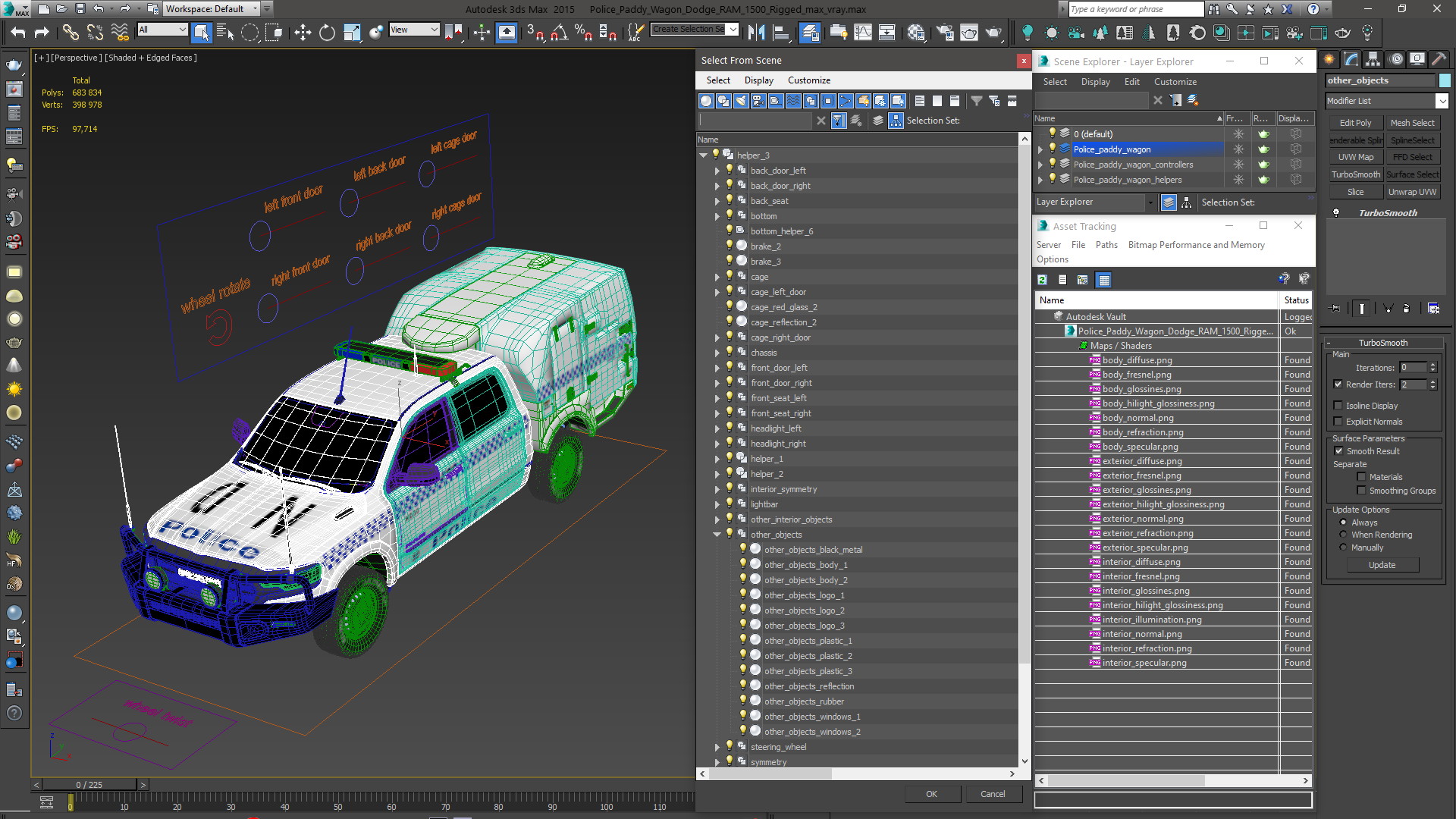
Task: Open Render Setup icon
Action: [945, 32]
